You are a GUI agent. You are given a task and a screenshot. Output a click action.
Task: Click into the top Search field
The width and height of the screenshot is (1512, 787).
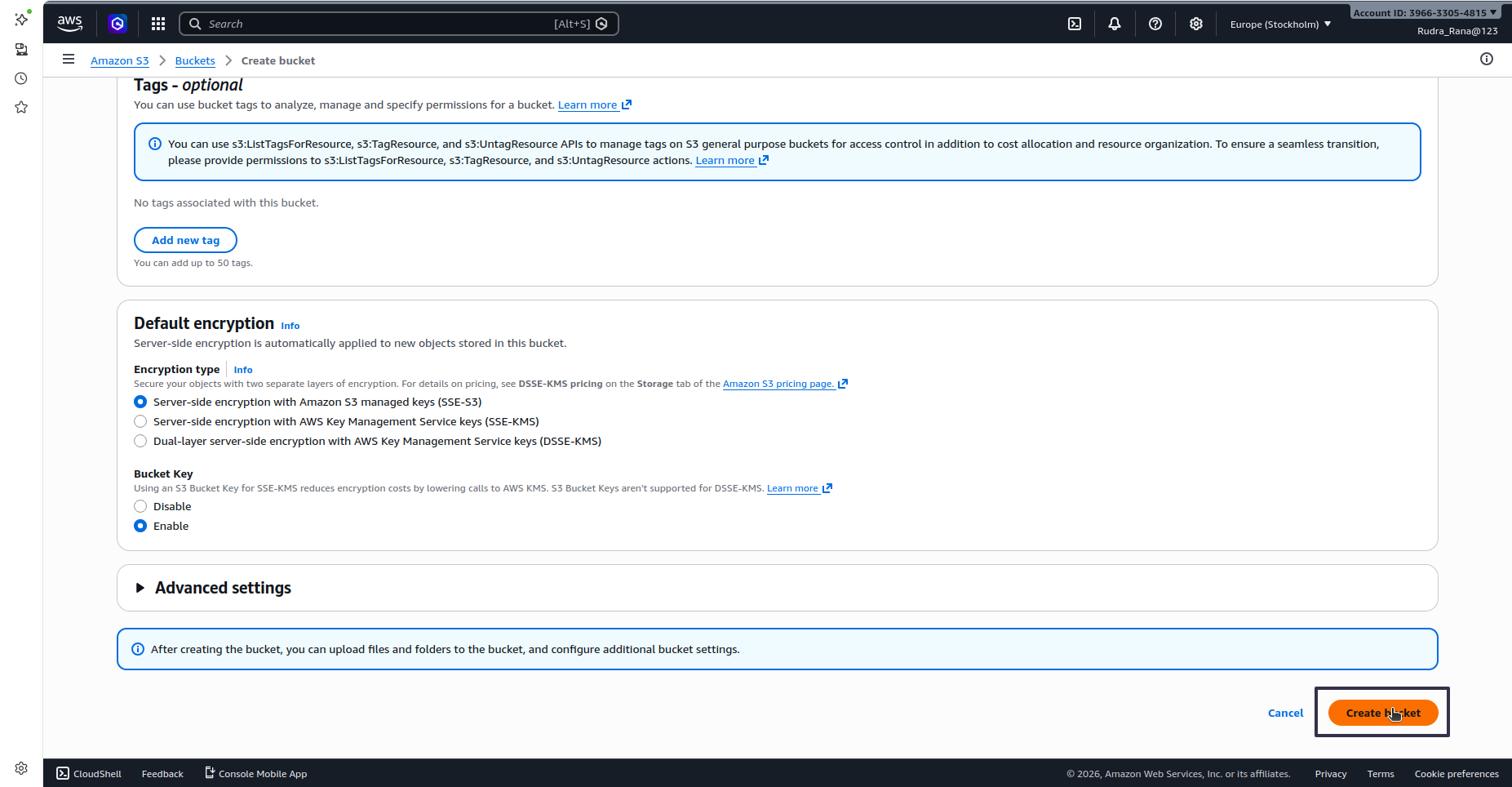coord(398,24)
